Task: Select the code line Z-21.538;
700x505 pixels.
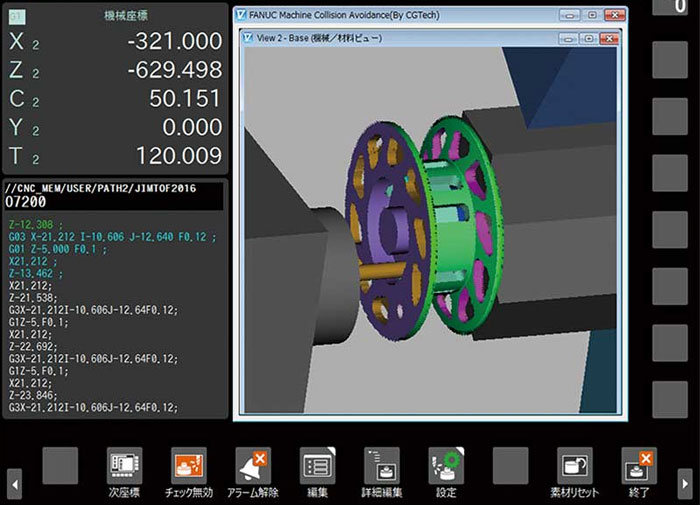Action: point(33,298)
